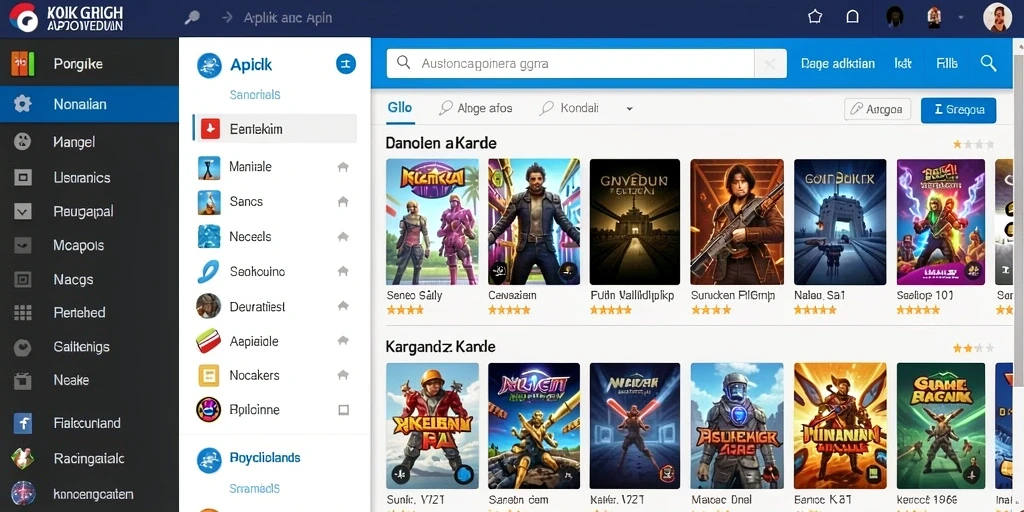Open the Seneo Sally game thumbnail
The image size is (1024, 512).
(x=432, y=222)
